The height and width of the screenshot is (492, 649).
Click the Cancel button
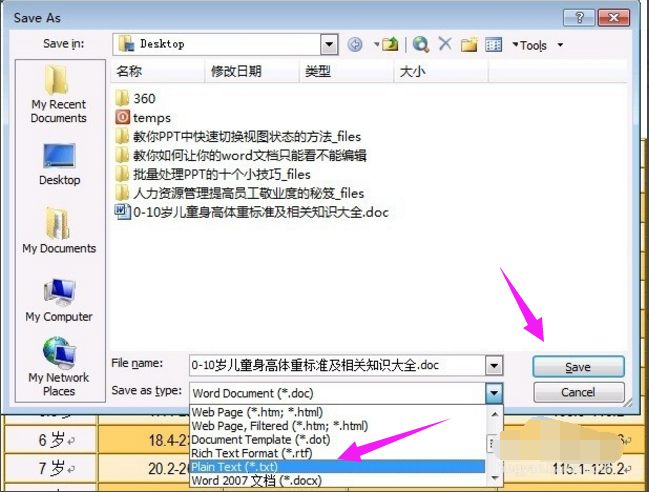click(578, 392)
